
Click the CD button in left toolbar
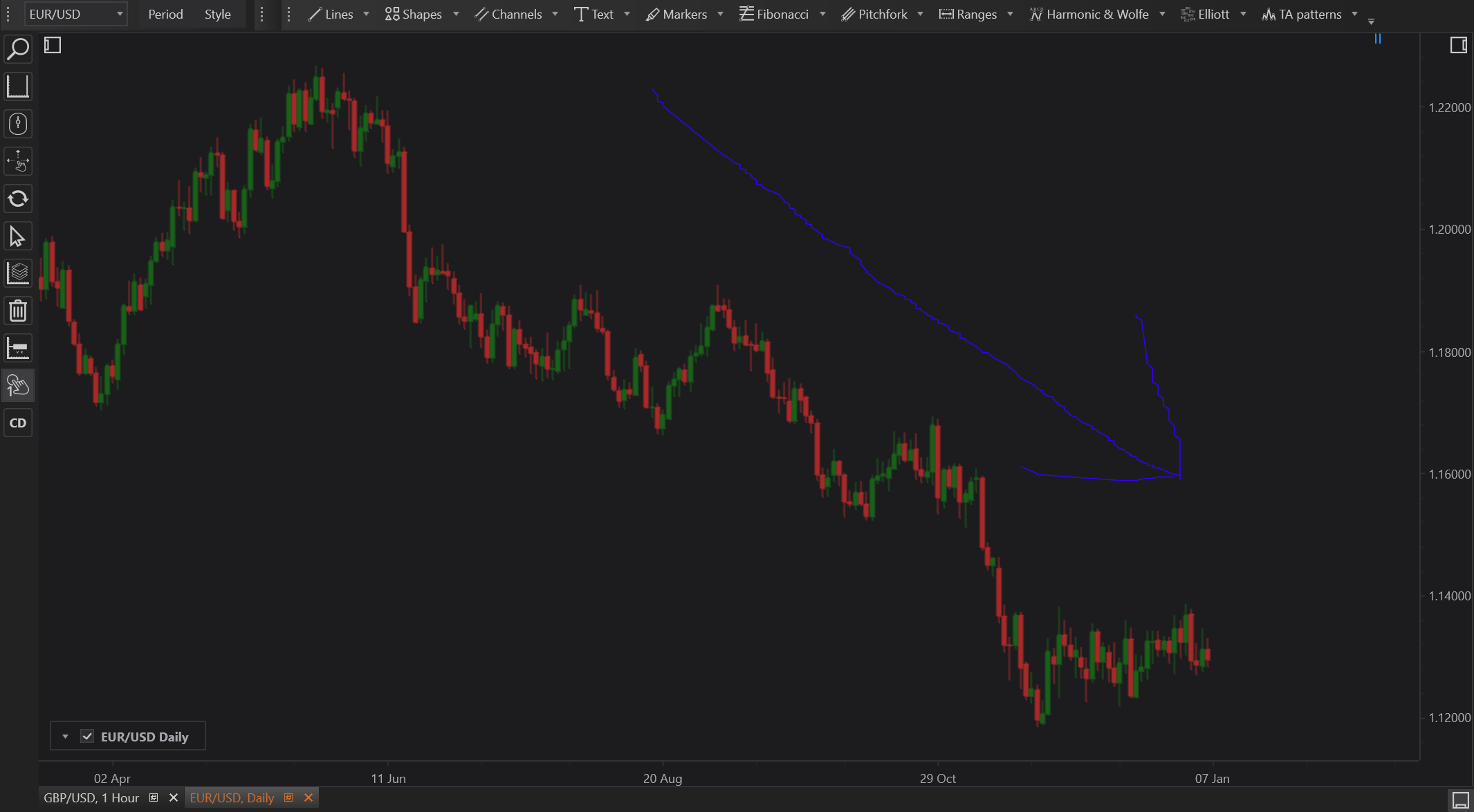[x=18, y=423]
